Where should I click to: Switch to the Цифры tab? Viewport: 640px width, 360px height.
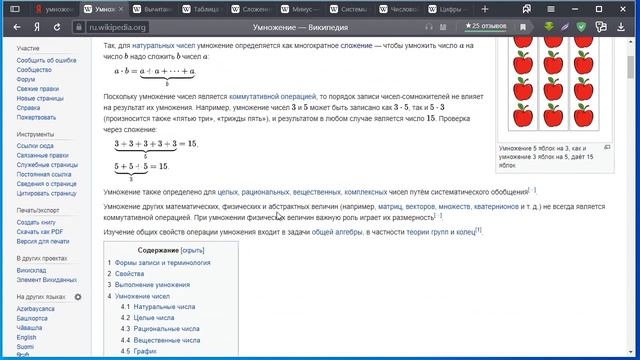pos(447,9)
